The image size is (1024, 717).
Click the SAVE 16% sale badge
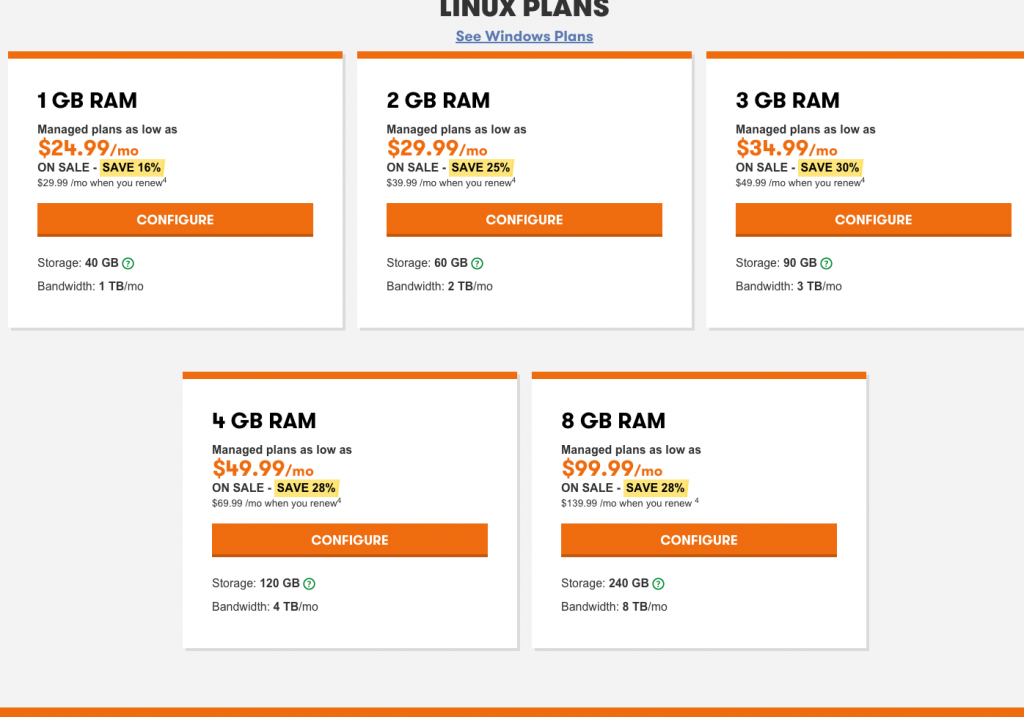pyautogui.click(x=132, y=168)
